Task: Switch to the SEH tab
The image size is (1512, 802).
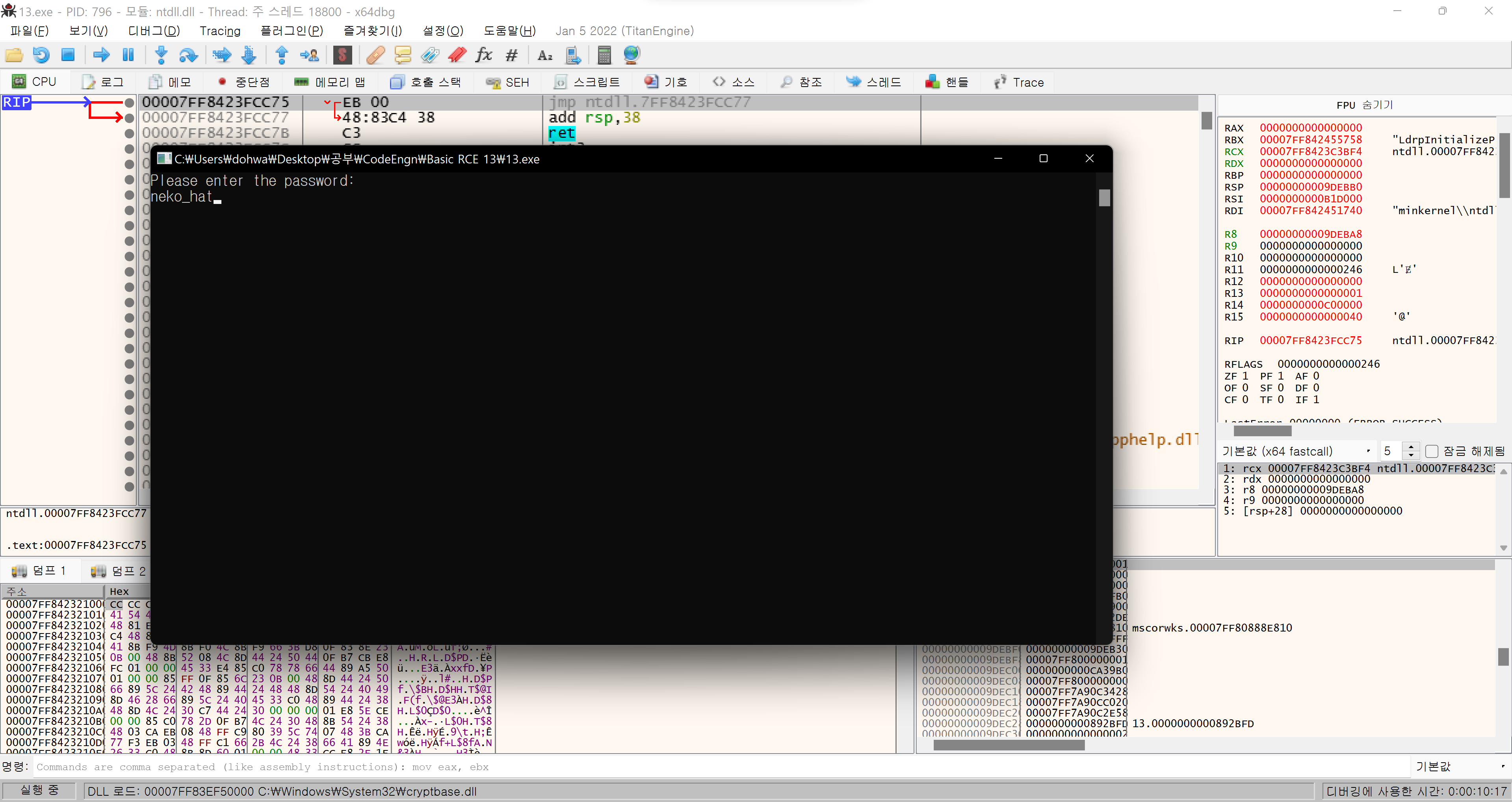Action: click(x=508, y=81)
